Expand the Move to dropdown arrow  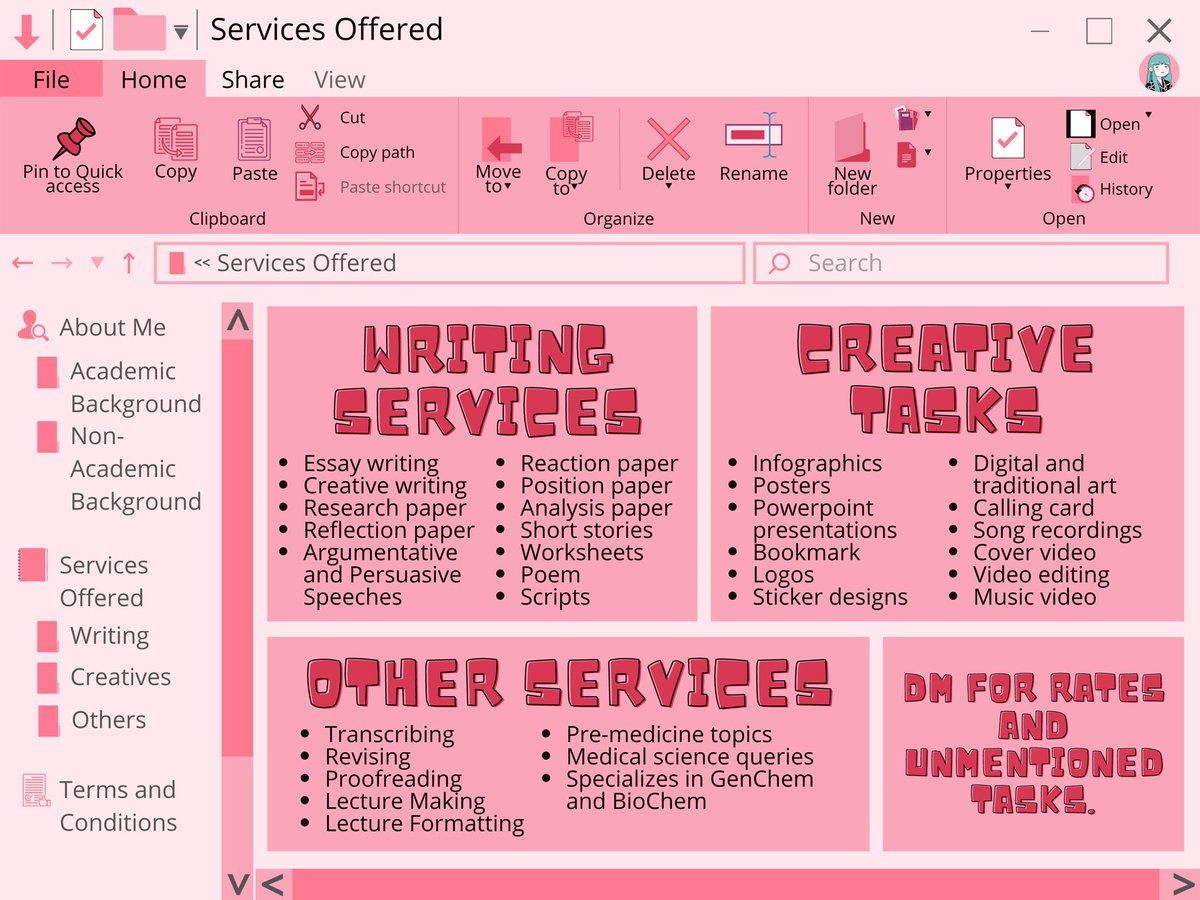tap(507, 188)
